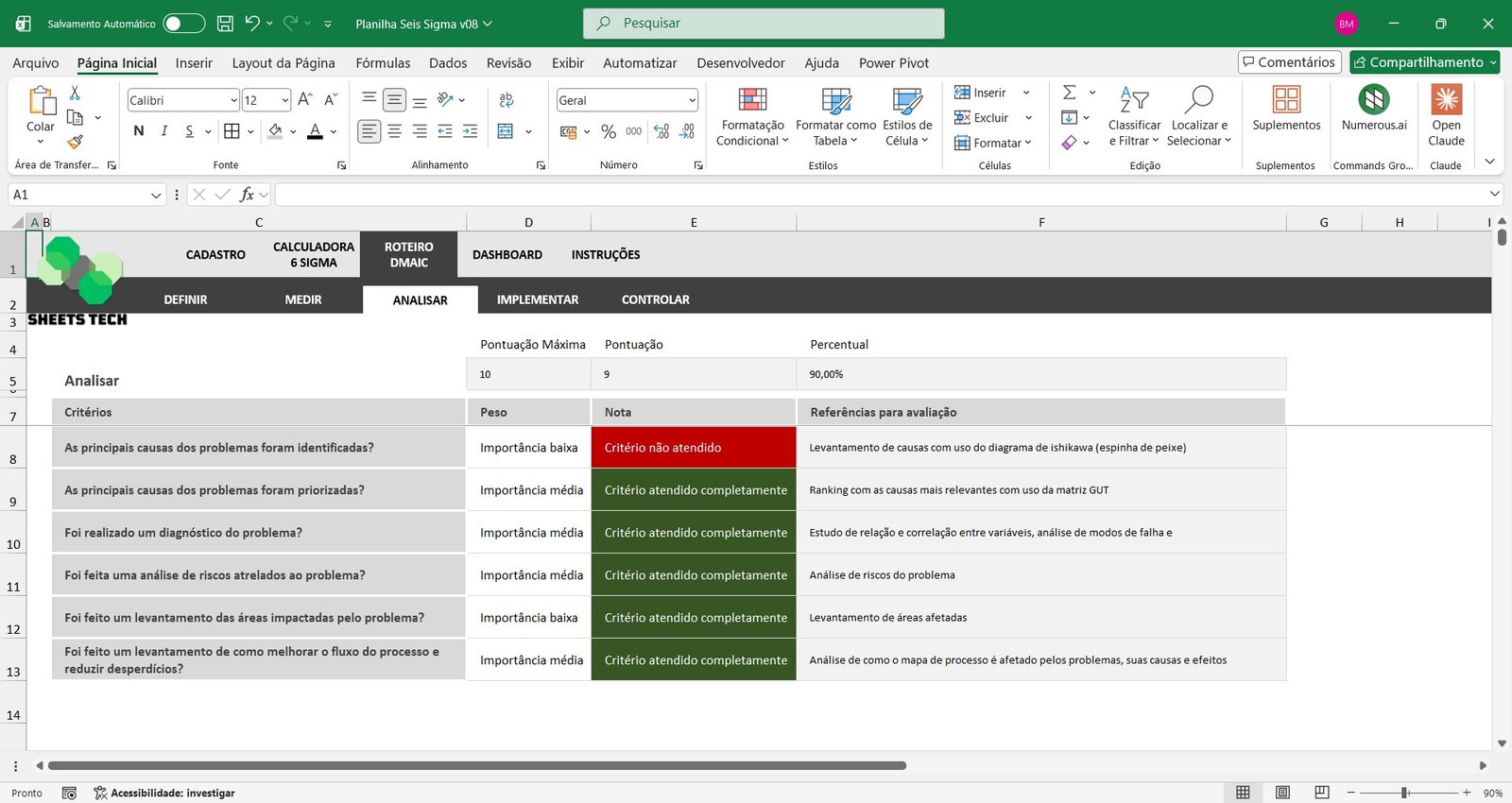Click the Excluir cells button

coord(981,118)
